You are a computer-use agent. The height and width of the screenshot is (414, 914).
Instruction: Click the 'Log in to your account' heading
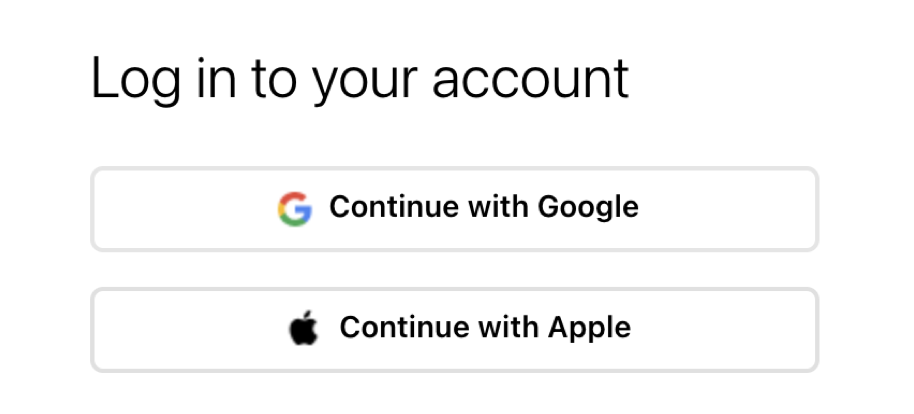tap(360, 80)
